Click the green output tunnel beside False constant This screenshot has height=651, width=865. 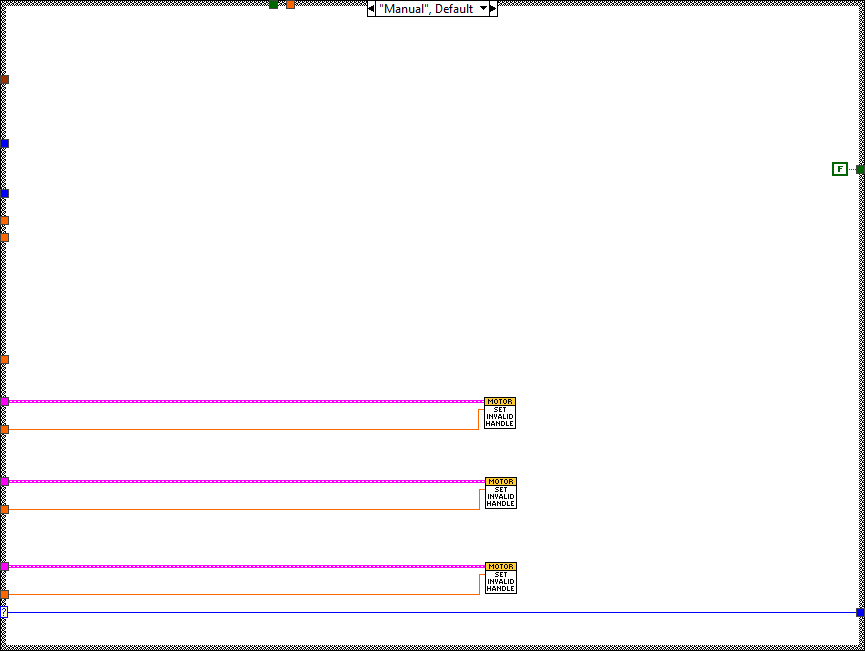(860, 169)
